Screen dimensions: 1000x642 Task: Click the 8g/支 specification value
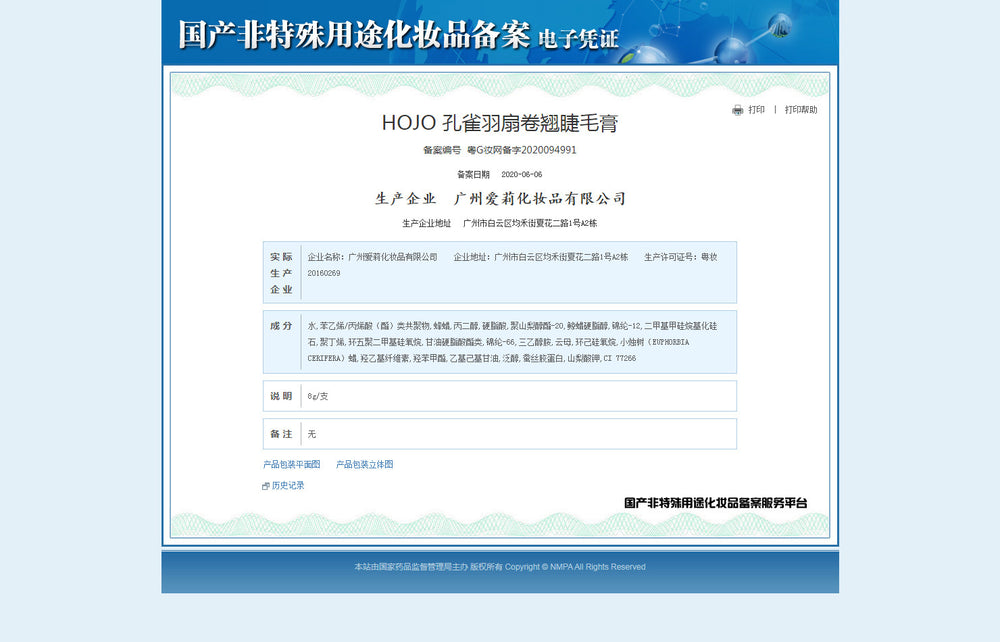click(x=318, y=396)
